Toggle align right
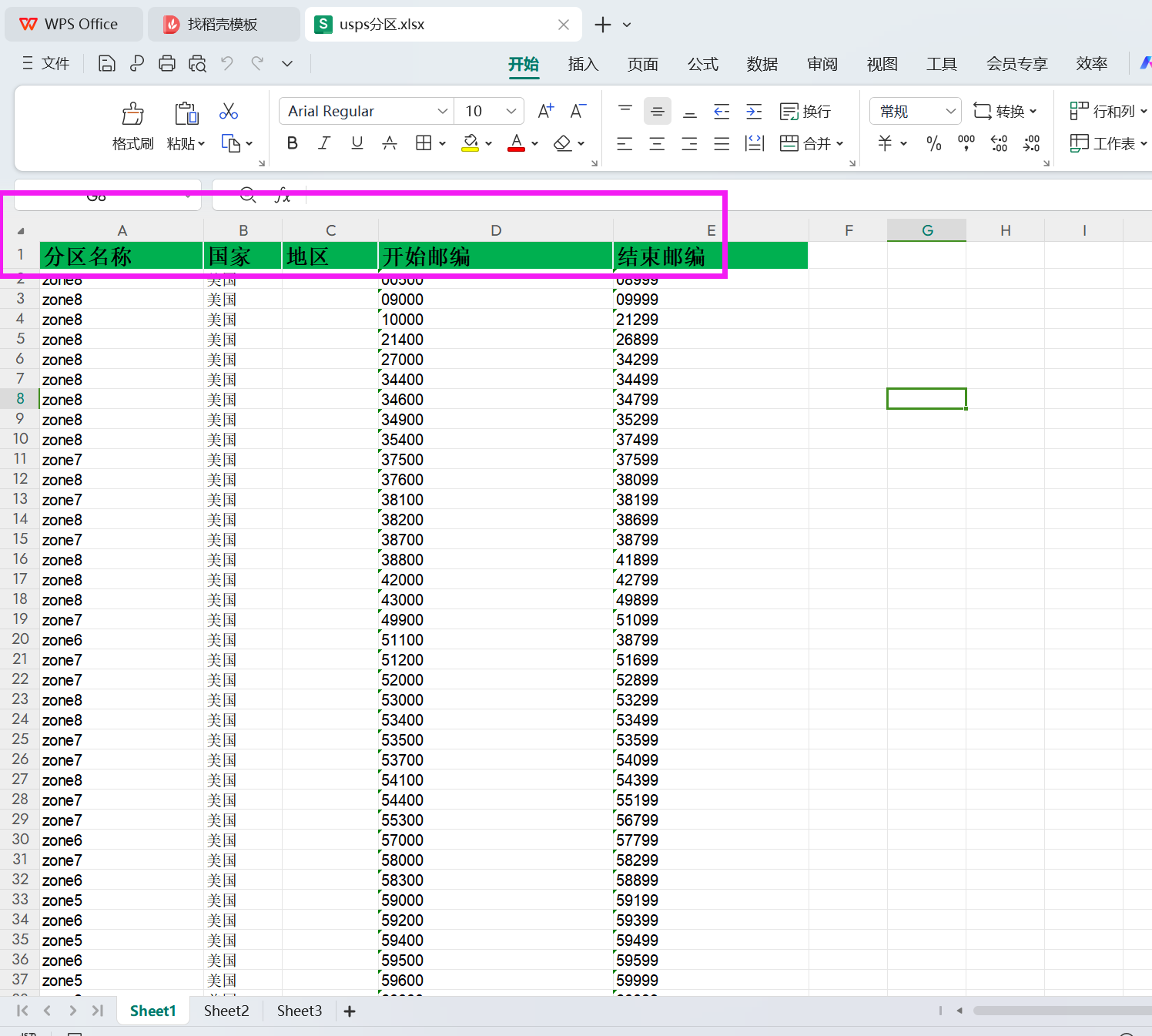This screenshot has width=1152, height=1036. click(x=689, y=143)
